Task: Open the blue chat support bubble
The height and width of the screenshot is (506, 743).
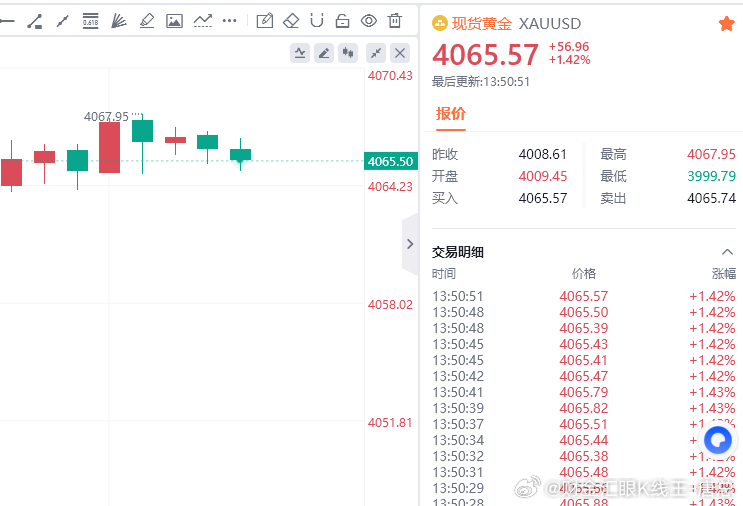Action: (x=718, y=440)
